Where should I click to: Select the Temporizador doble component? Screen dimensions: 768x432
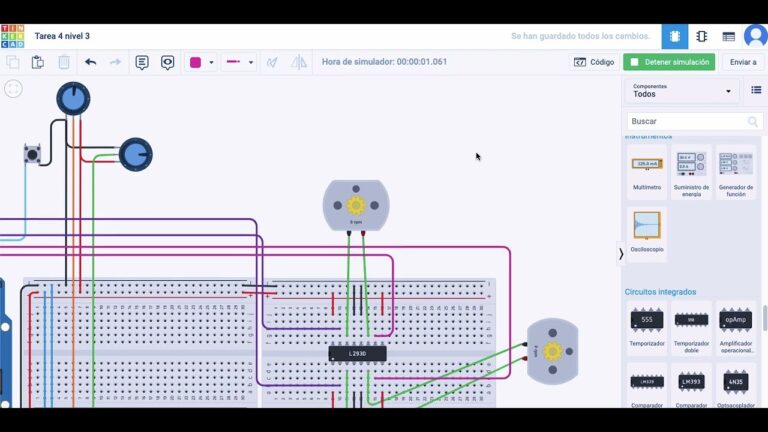pos(691,326)
